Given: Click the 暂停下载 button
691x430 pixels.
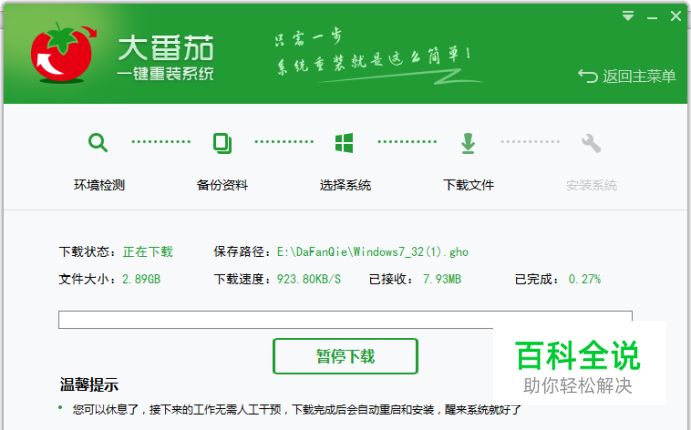Looking at the screenshot, I should pyautogui.click(x=345, y=356).
